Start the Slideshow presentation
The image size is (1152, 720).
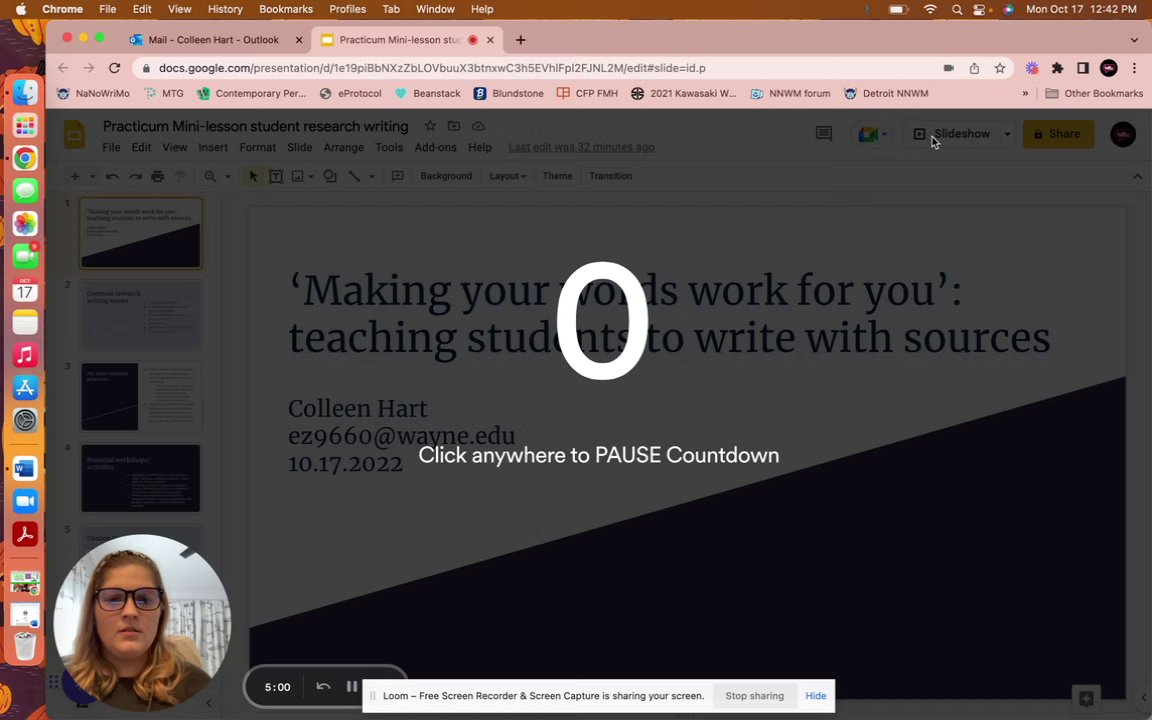click(x=952, y=134)
